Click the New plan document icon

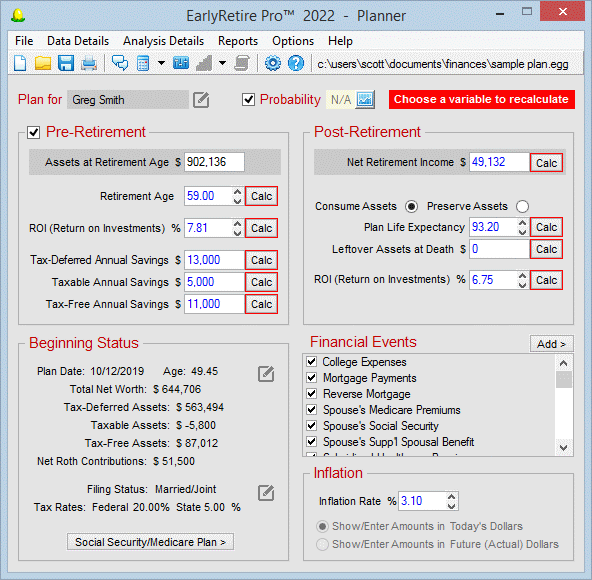20,63
